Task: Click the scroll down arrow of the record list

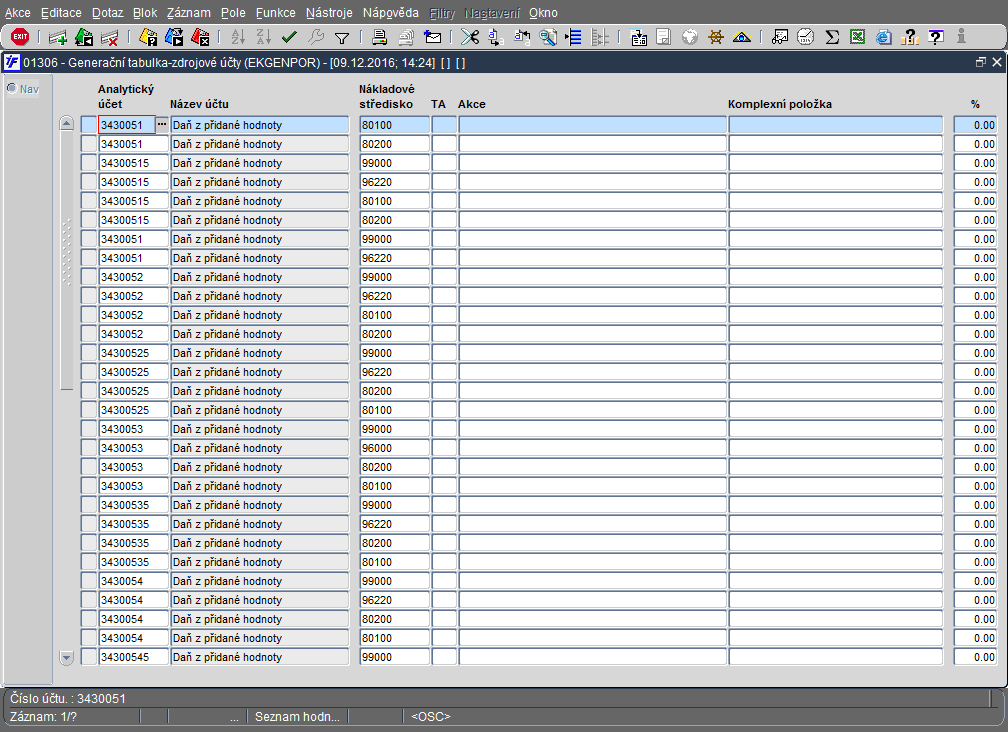Action: tap(67, 657)
